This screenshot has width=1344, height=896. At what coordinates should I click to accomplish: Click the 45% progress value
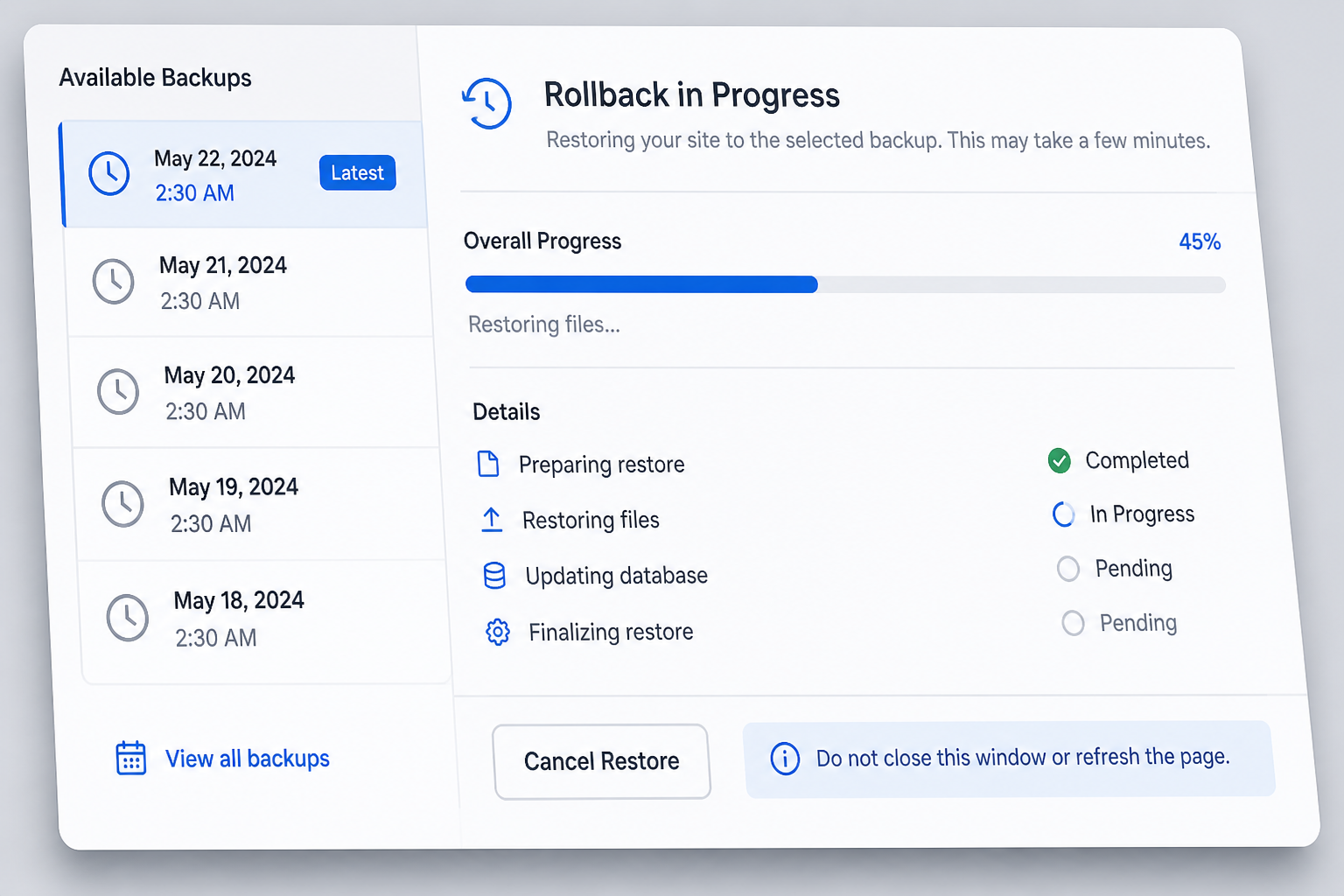click(1200, 241)
